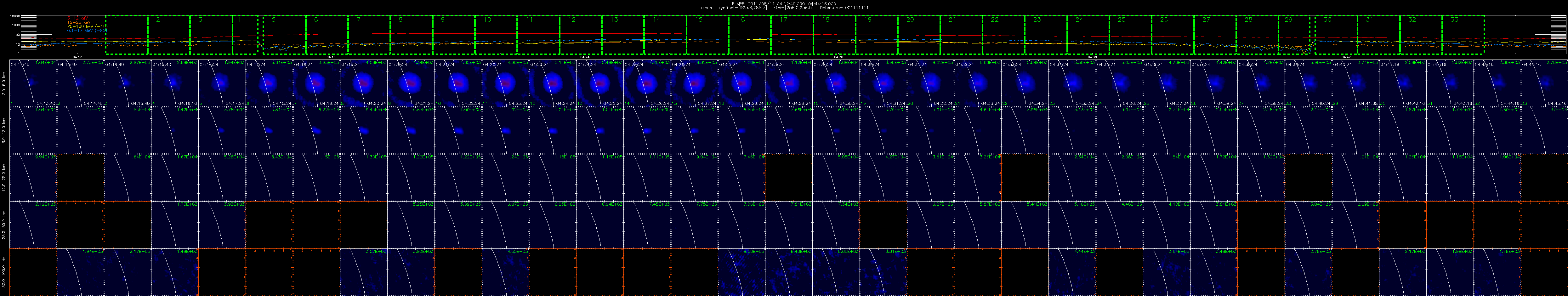Click the blue '0.1-17 MeV (-85)' legend entry
Viewport: 1568px width, 296px height.
87,31
